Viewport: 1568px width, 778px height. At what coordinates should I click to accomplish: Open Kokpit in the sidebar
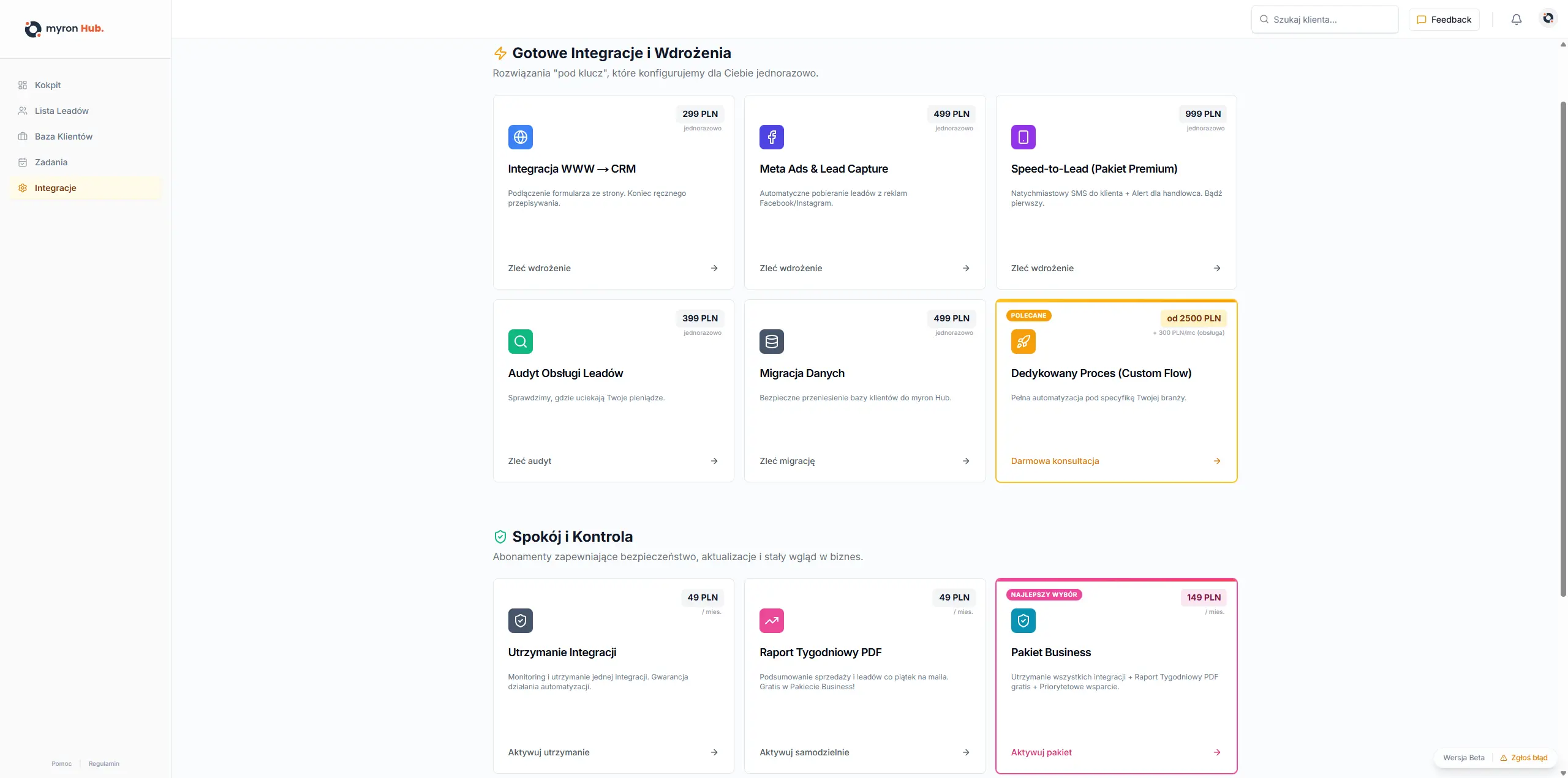pos(48,85)
